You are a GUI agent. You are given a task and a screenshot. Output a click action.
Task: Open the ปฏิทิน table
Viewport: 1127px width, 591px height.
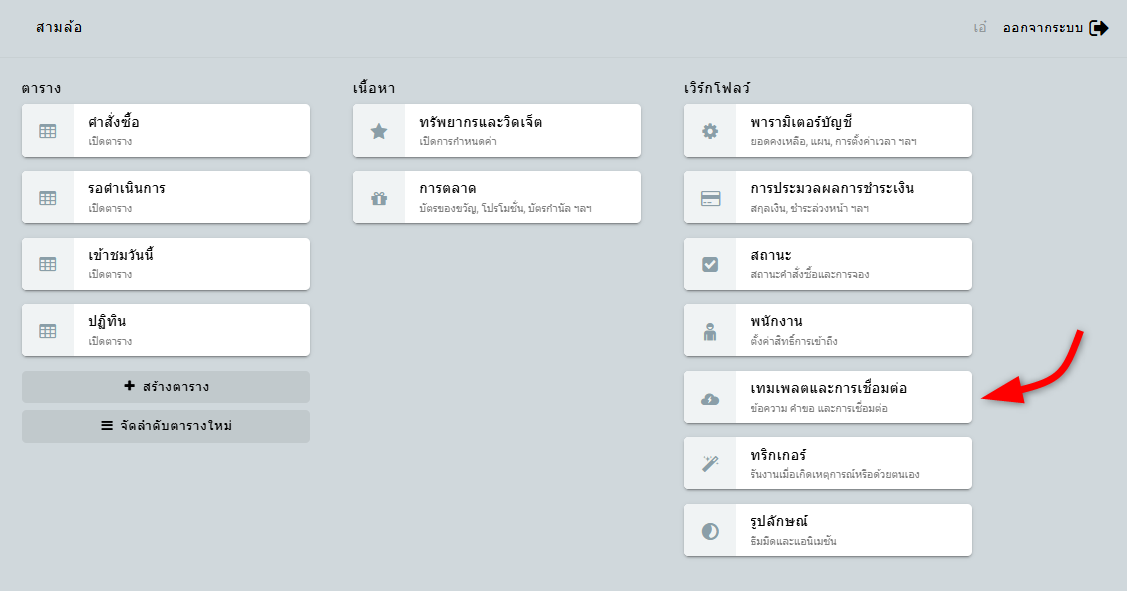tap(190, 330)
